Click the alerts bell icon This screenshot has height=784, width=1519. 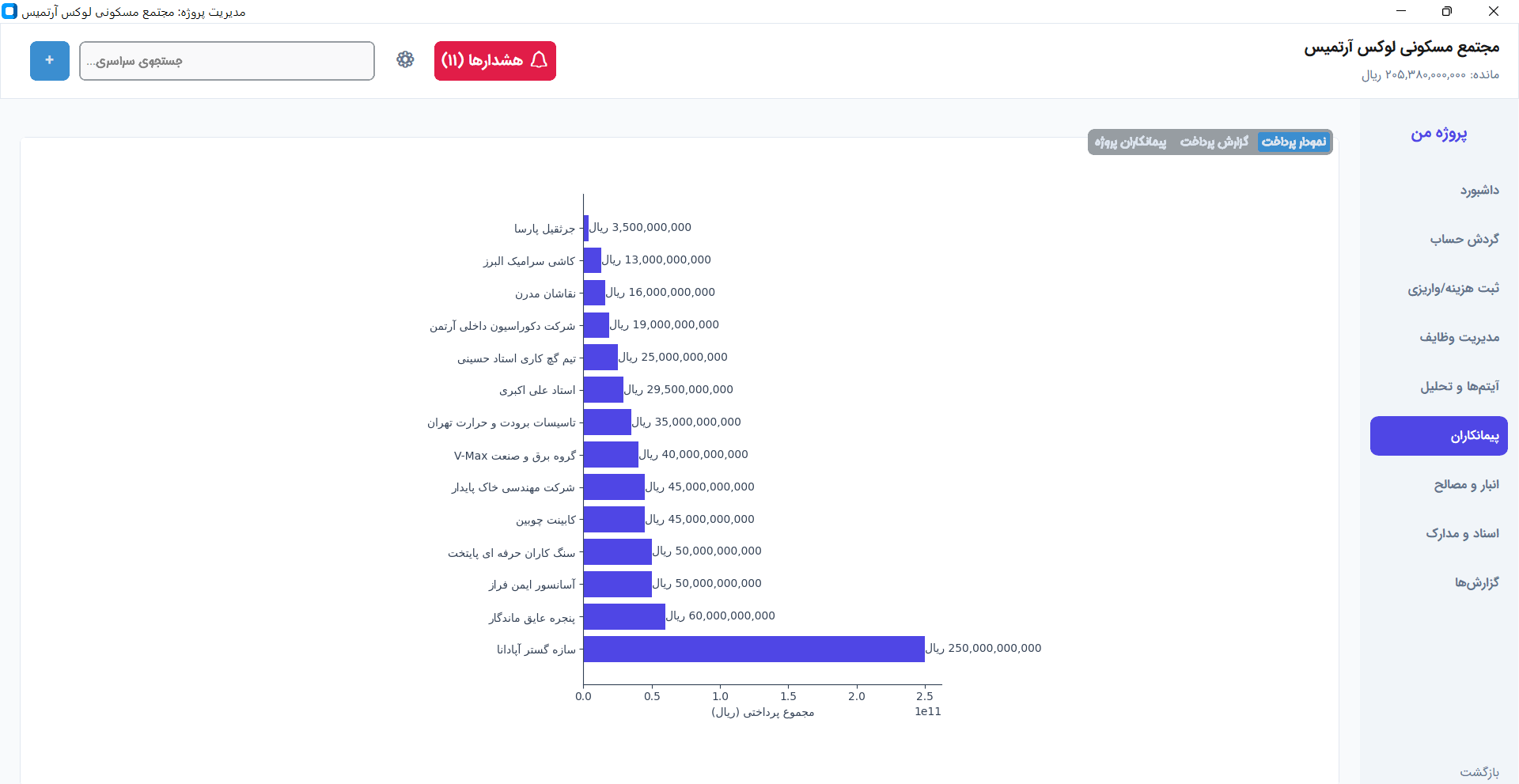coord(494,60)
